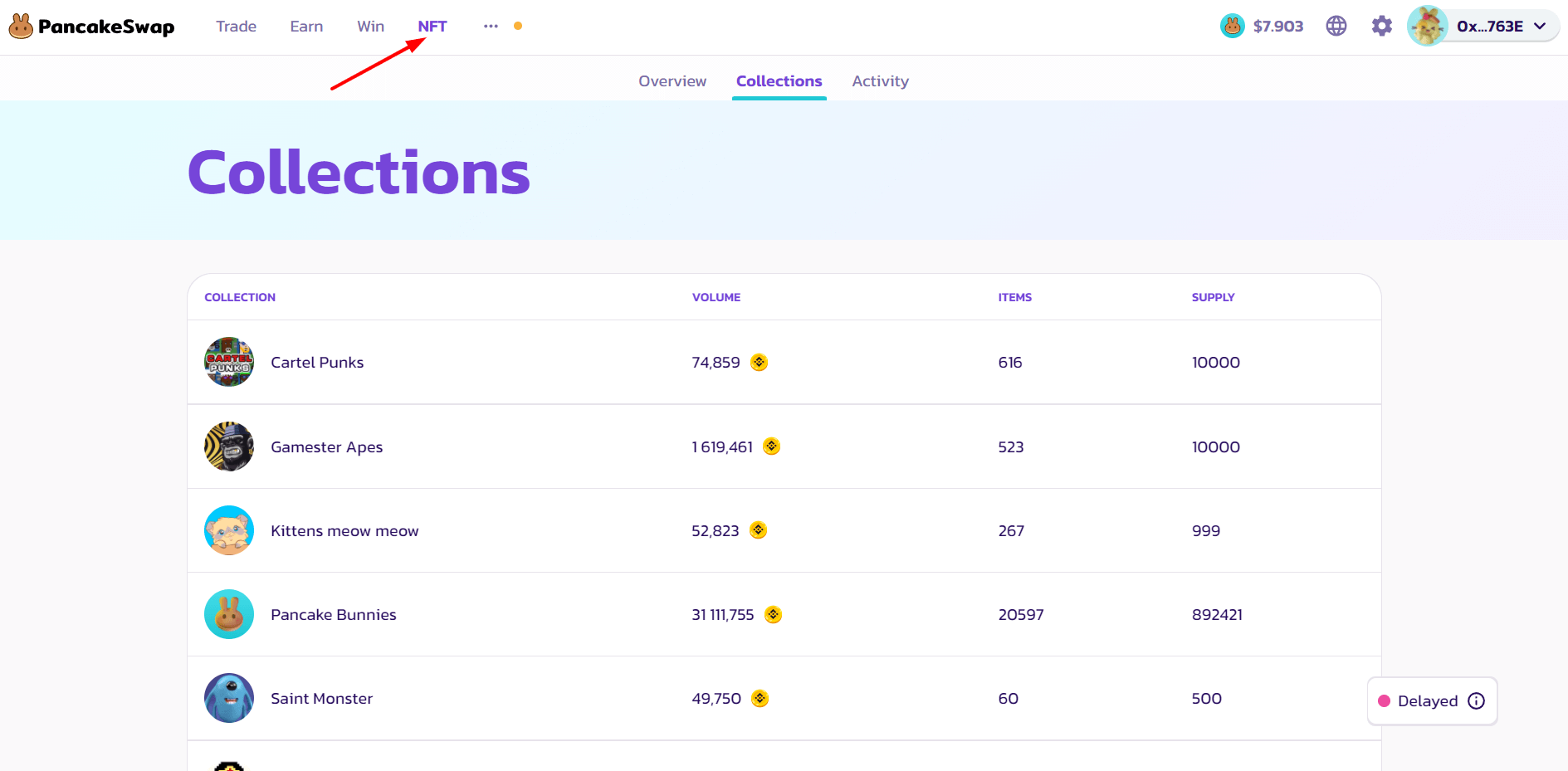The image size is (1568, 771).
Task: Click the Kittens meow meow avatar
Action: pos(229,530)
